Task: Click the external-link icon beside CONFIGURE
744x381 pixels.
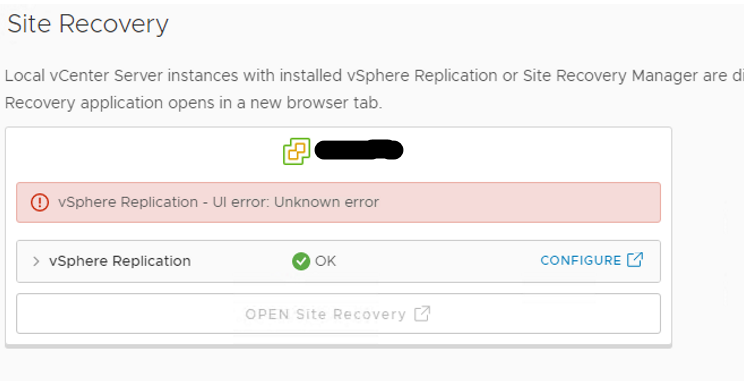Action: point(635,260)
